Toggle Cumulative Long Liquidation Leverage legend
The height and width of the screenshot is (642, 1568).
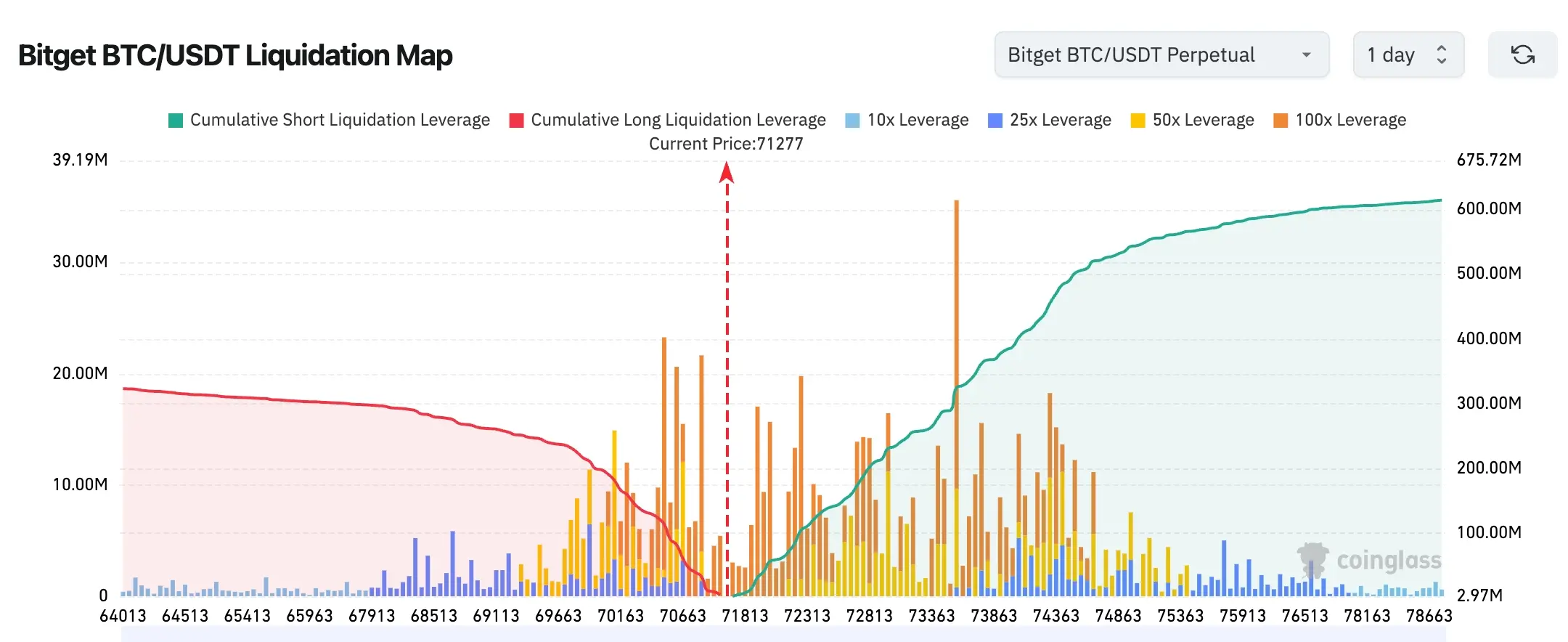668,120
